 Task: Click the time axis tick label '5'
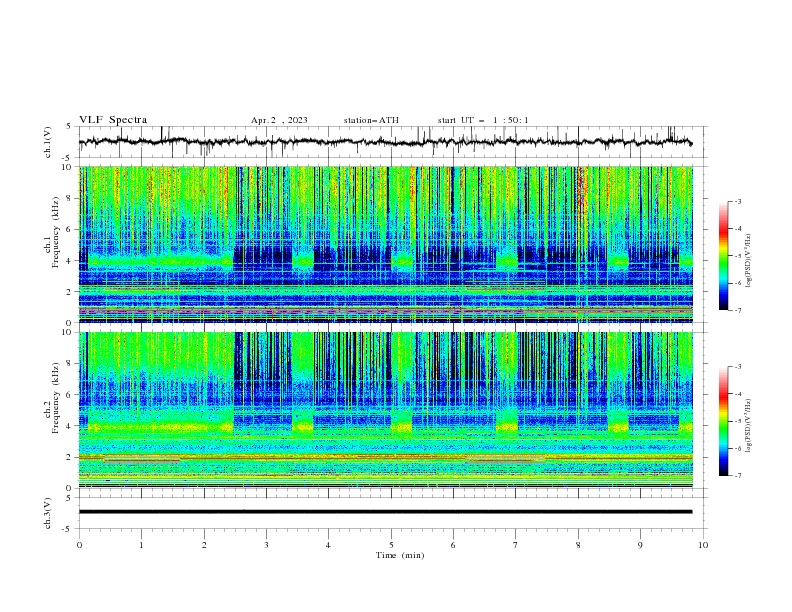[x=391, y=545]
